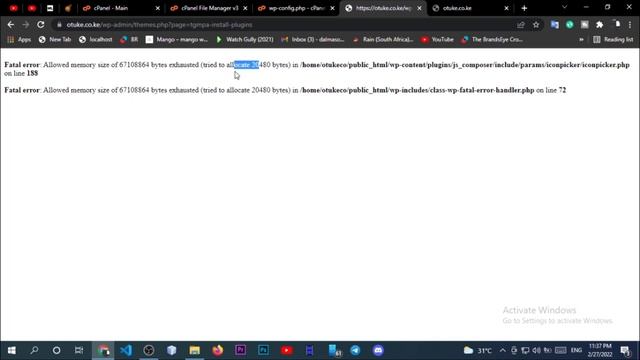This screenshot has height=360, width=640.
Task: Open Cortana from the taskbar
Action: point(57,350)
